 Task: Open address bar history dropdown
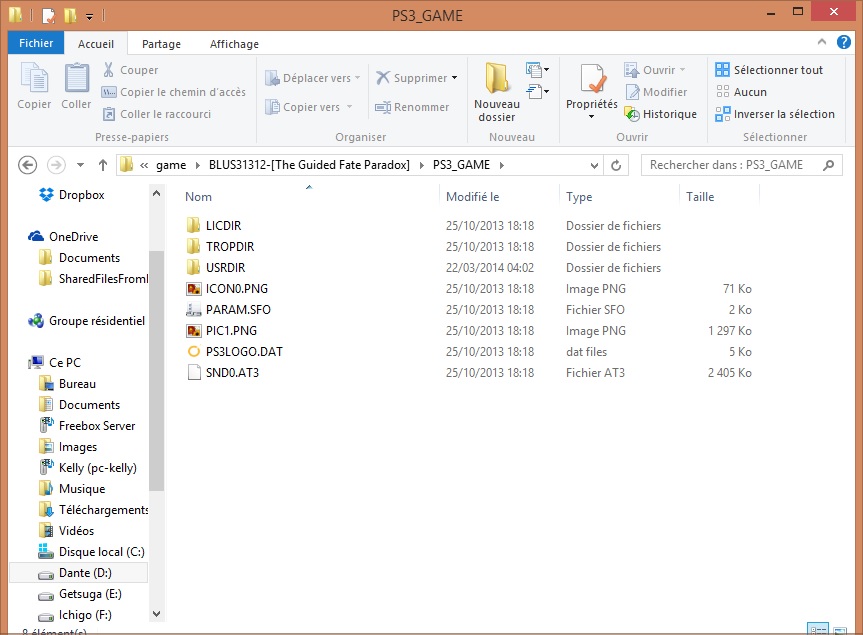[594, 165]
